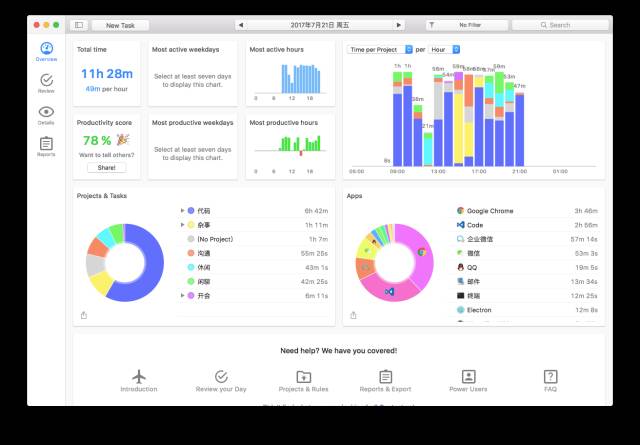Open the No Filter dropdown

click(467, 25)
